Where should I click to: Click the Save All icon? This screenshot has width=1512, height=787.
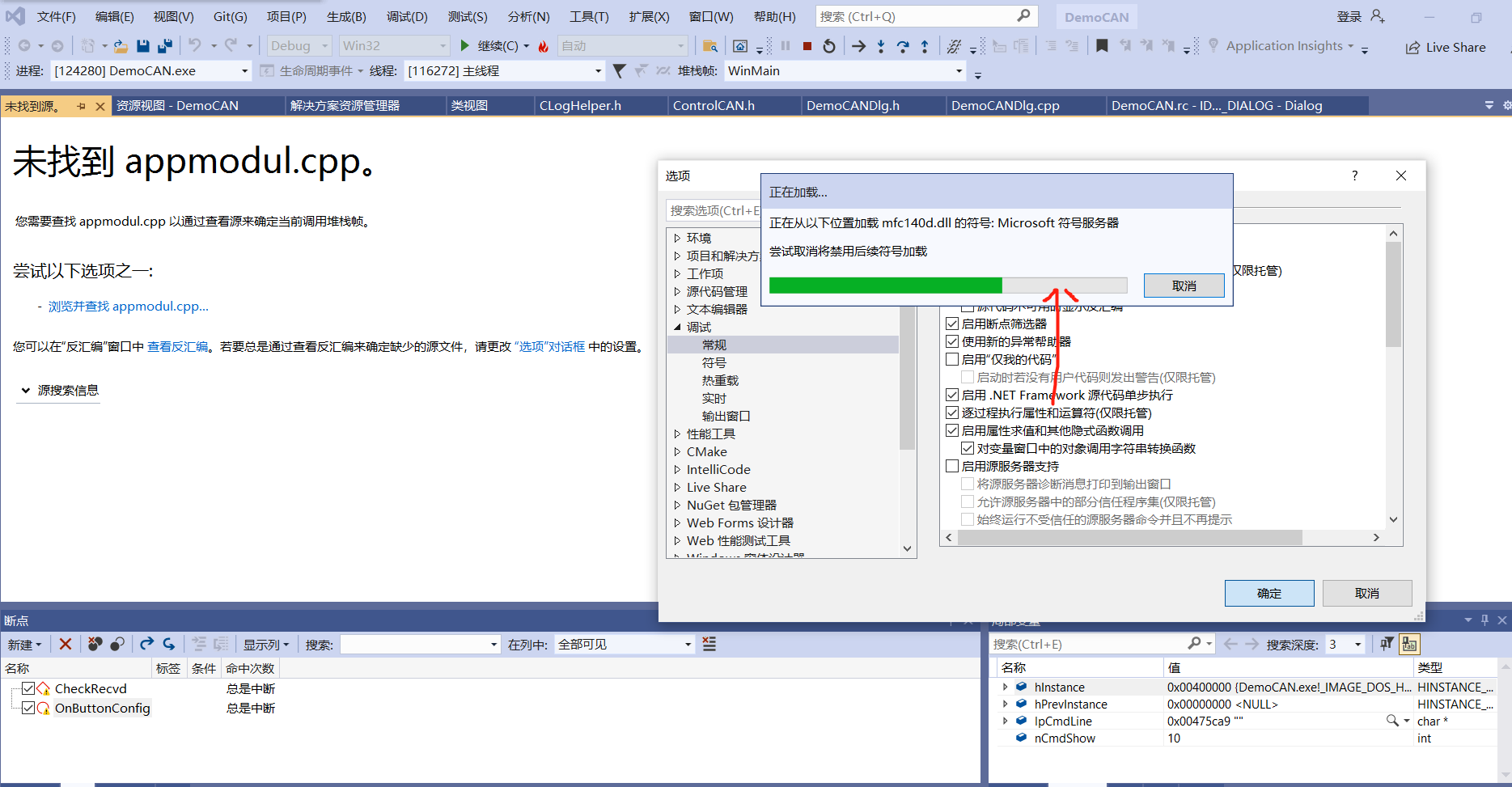pyautogui.click(x=164, y=45)
